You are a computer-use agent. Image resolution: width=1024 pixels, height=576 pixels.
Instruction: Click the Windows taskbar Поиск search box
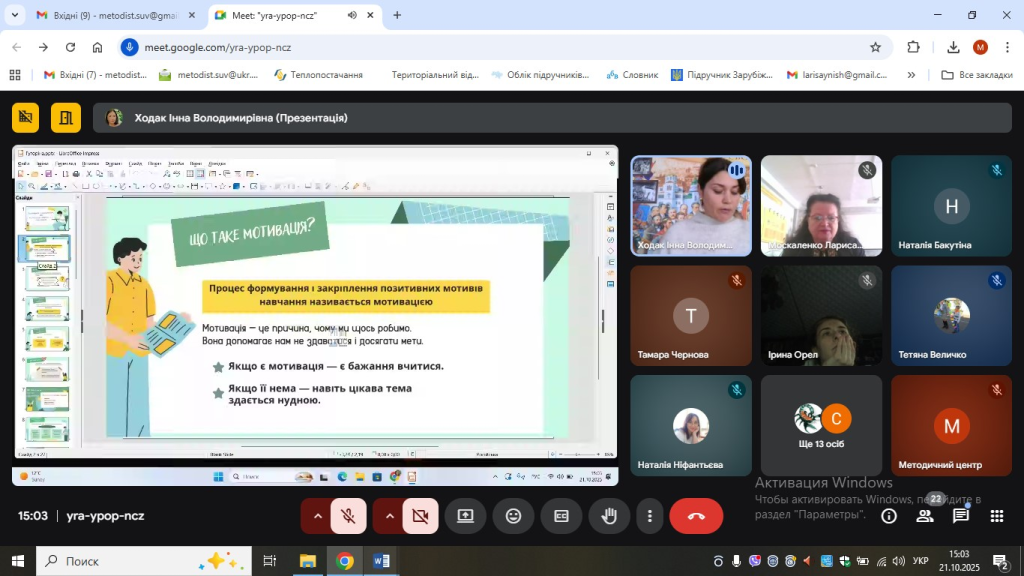pyautogui.click(x=140, y=561)
